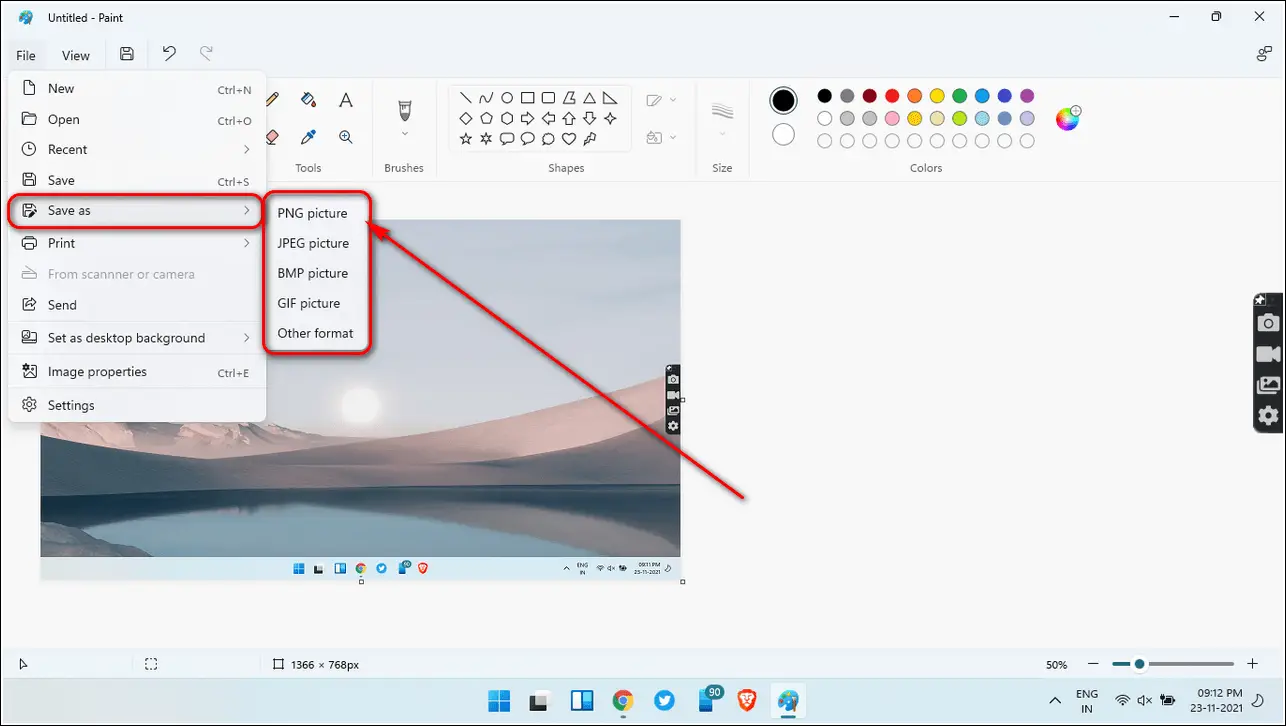
Task: Choose the Curve shape
Action: pos(487,98)
